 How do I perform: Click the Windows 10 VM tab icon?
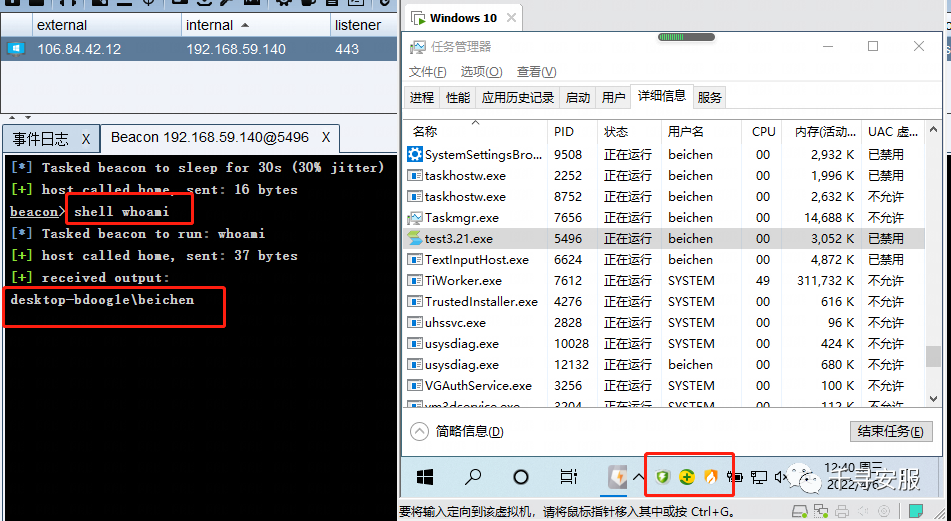(418, 18)
